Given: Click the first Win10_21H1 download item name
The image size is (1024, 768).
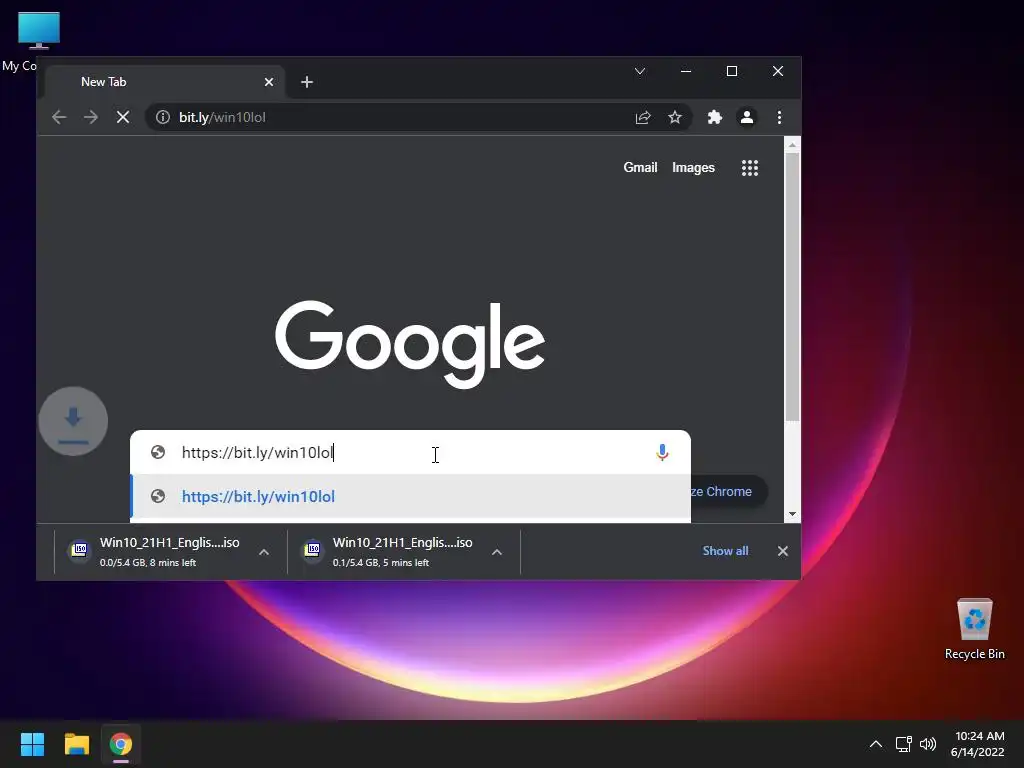Looking at the screenshot, I should click(x=170, y=543).
